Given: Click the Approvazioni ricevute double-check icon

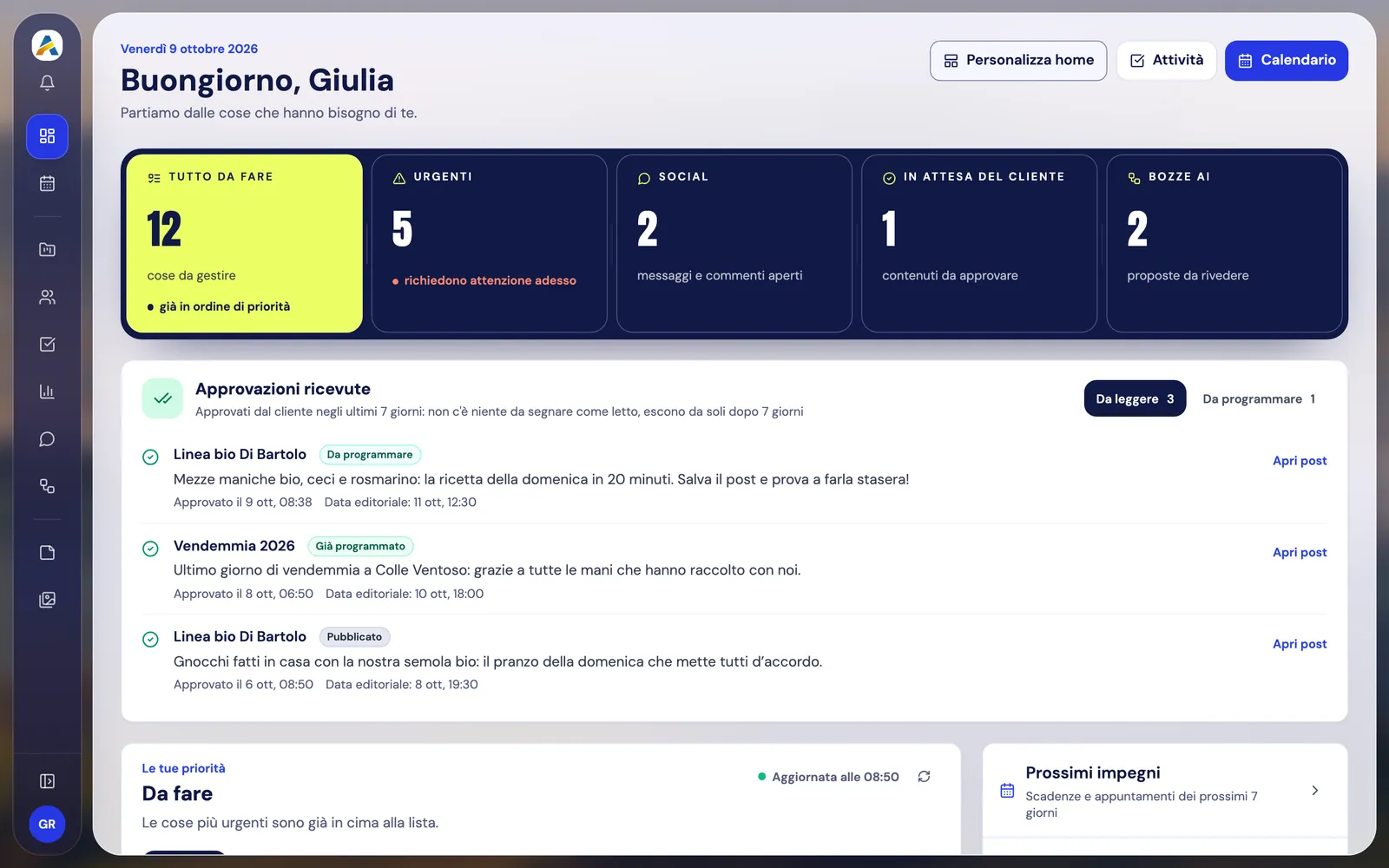Looking at the screenshot, I should (x=162, y=398).
